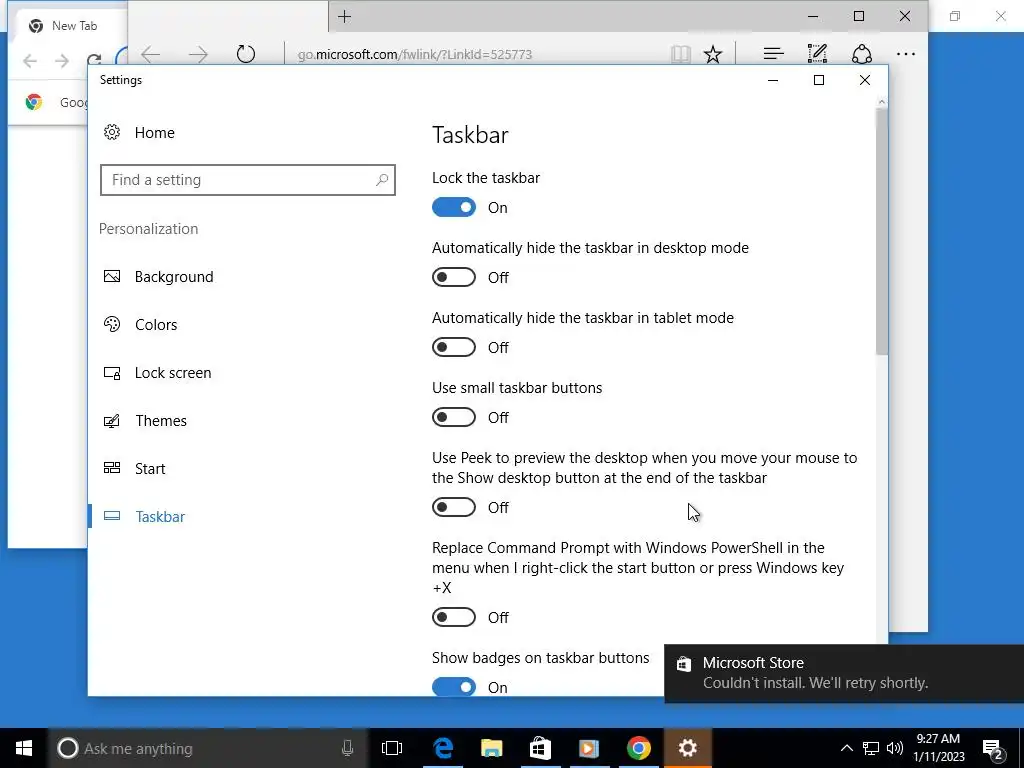Viewport: 1024px width, 768px height.
Task: Open the Action Center notifications icon
Action: pyautogui.click(x=993, y=749)
